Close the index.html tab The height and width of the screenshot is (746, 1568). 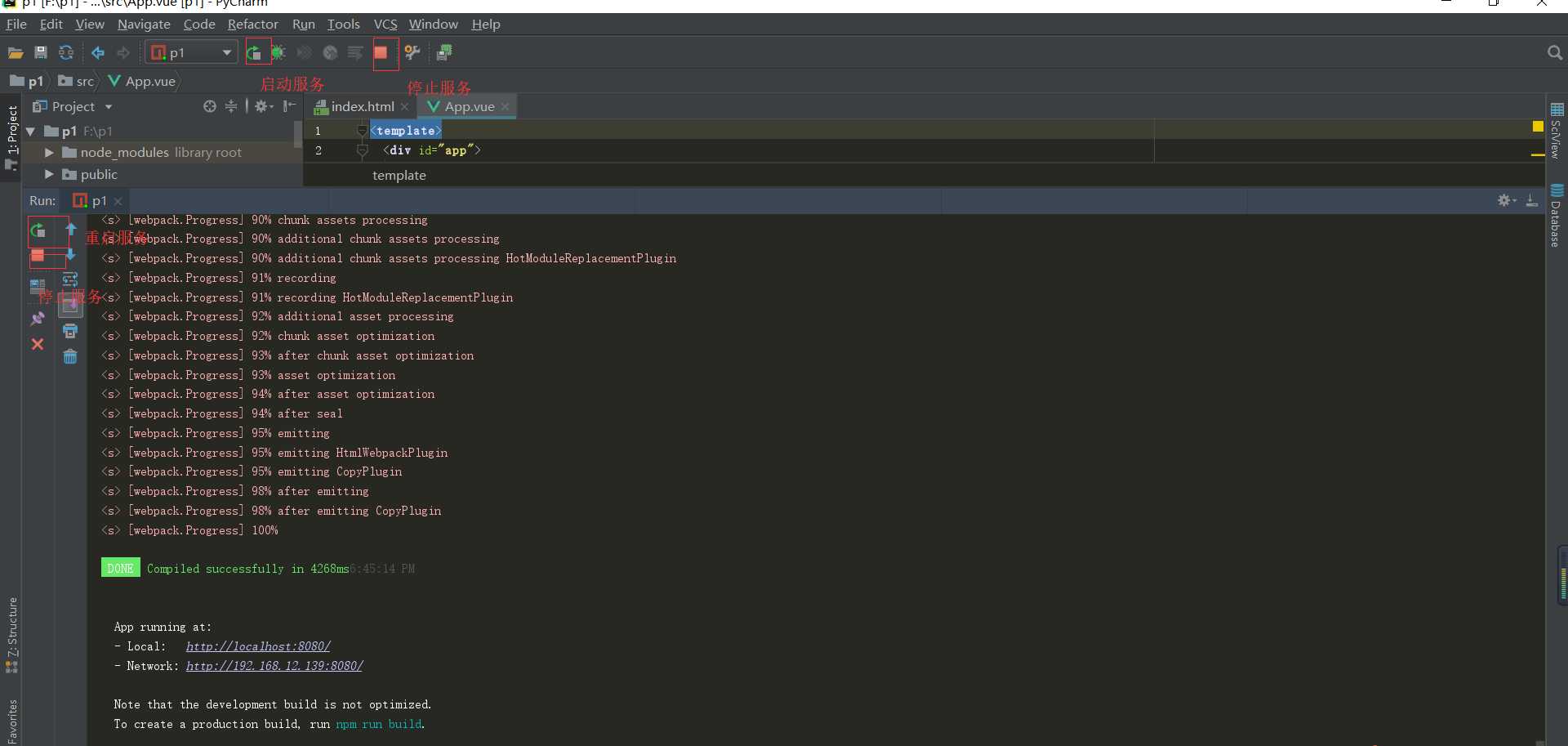coord(404,107)
